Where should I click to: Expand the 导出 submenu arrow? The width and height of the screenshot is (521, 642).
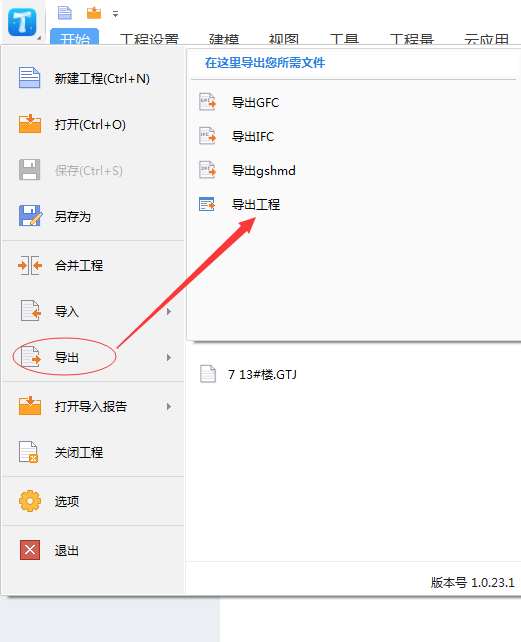(169, 357)
